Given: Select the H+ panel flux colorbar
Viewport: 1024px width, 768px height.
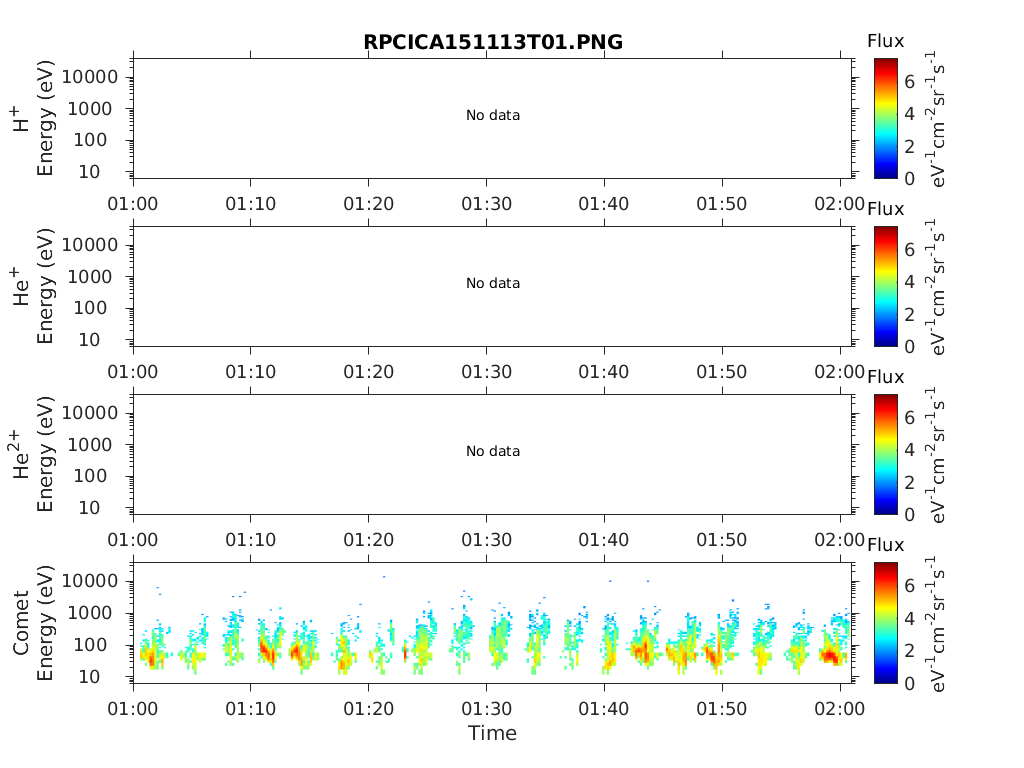Looking at the screenshot, I should 887,118.
